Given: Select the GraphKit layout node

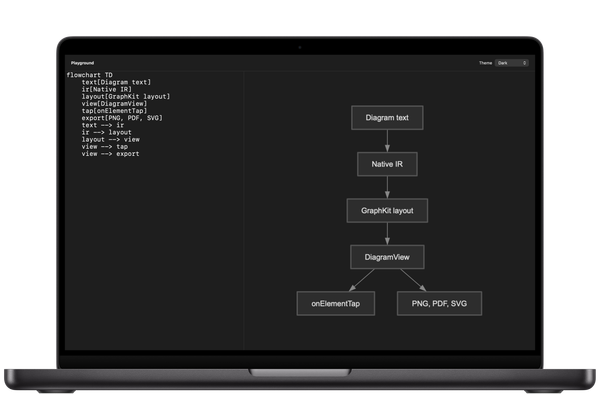Looking at the screenshot, I should pyautogui.click(x=387, y=211).
